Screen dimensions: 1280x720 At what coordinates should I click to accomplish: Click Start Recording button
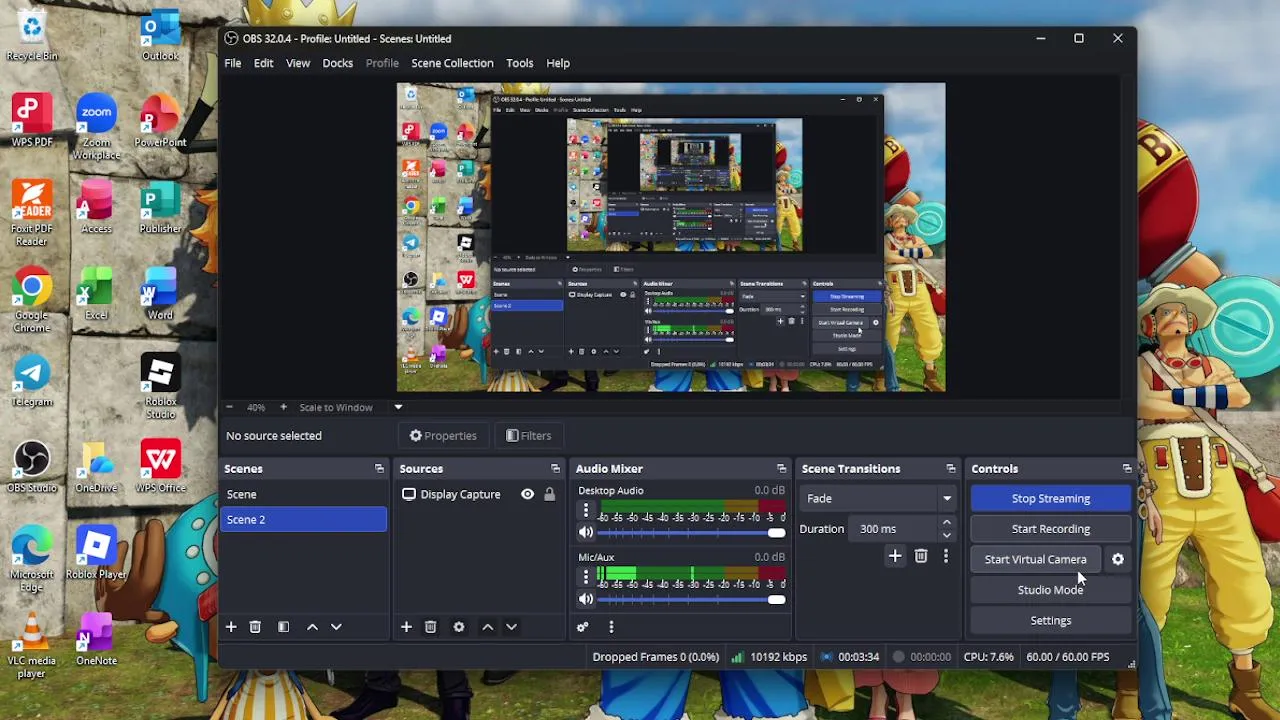click(1050, 529)
